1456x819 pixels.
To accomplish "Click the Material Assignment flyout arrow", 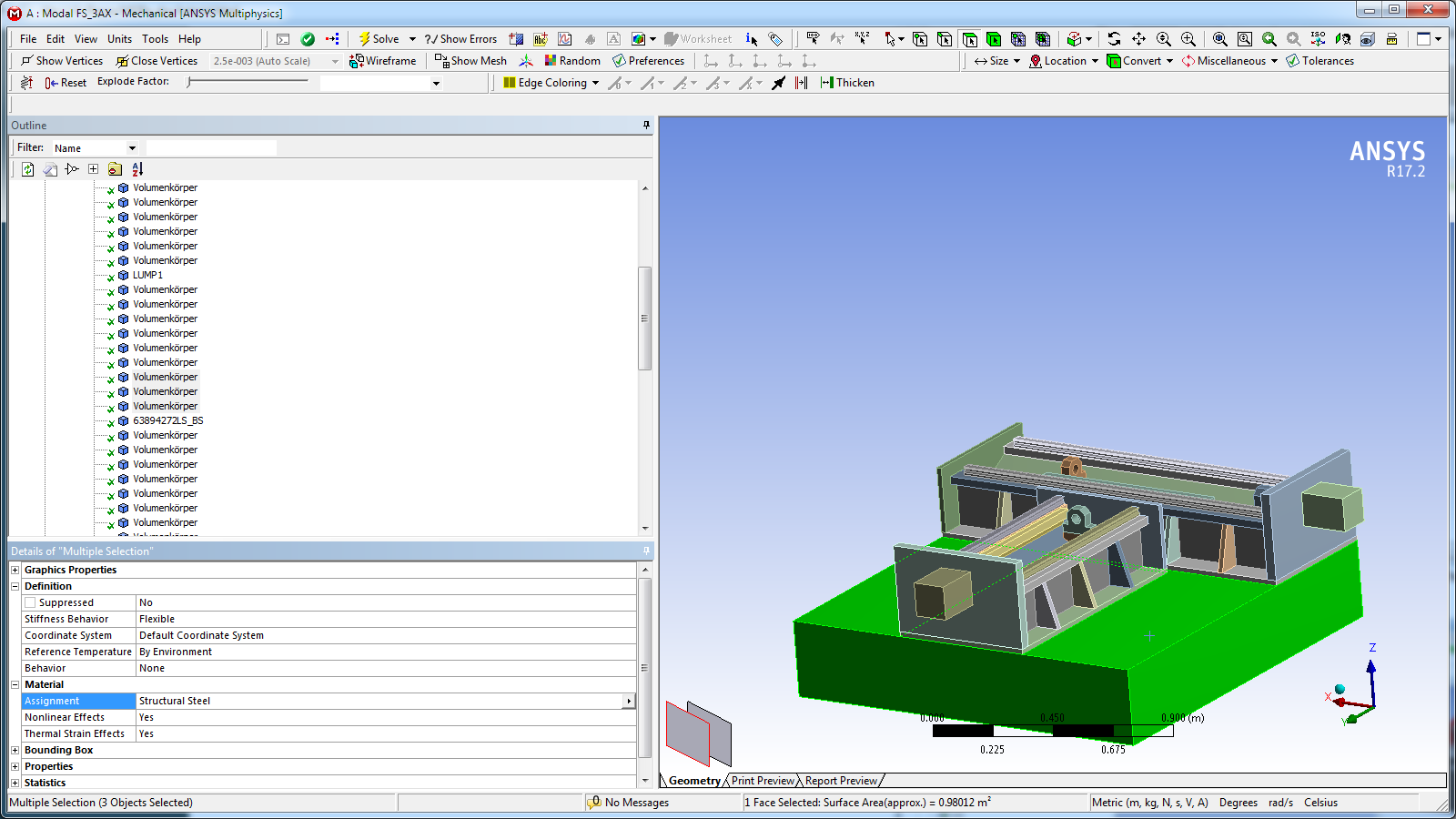I will pos(629,701).
